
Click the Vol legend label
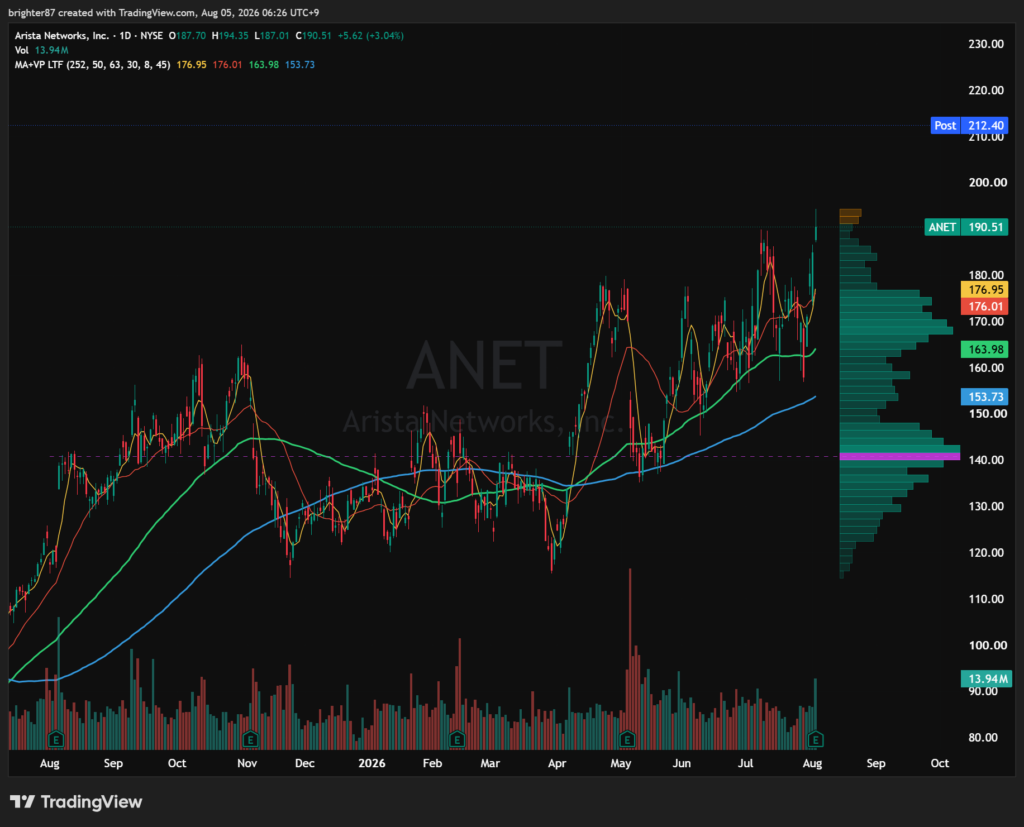(x=22, y=50)
